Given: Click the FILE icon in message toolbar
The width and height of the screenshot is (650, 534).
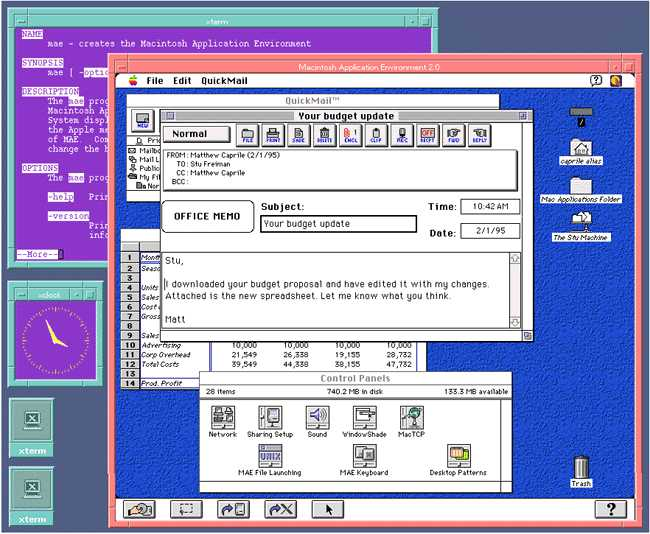Looking at the screenshot, I should (x=247, y=135).
